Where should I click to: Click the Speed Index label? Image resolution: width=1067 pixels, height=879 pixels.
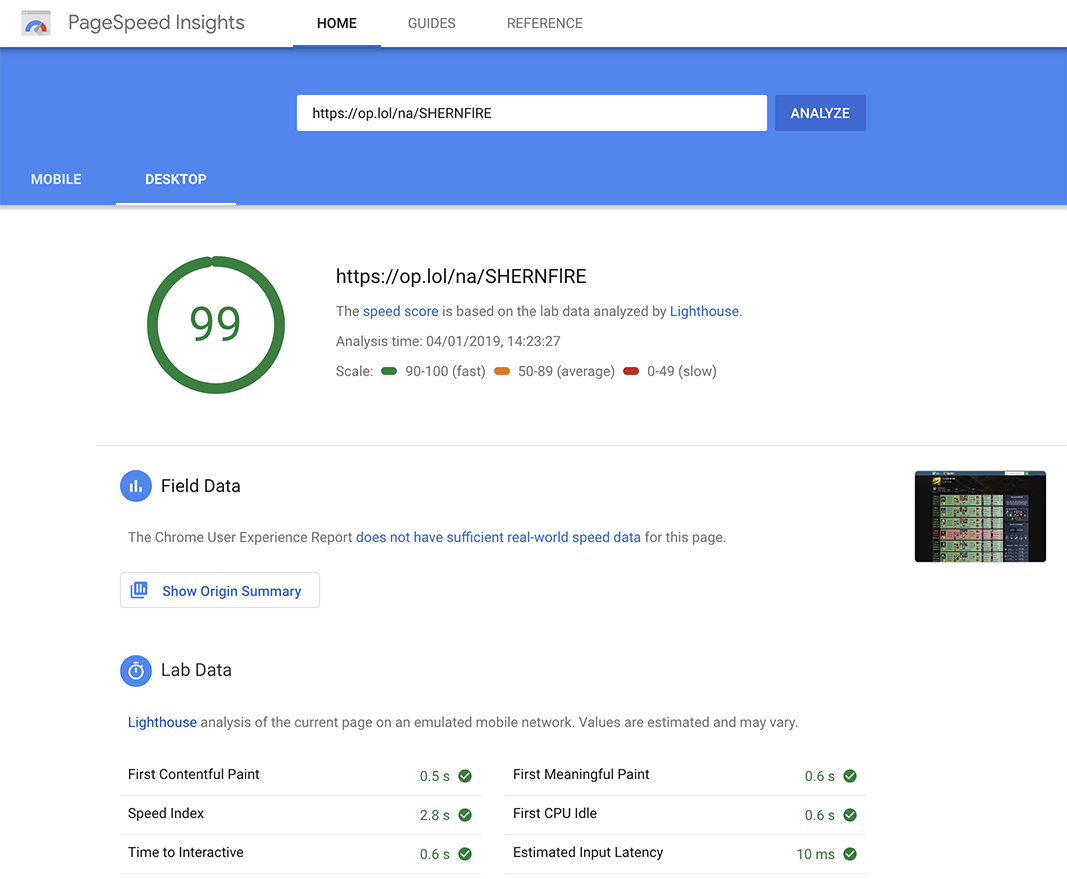pos(166,814)
